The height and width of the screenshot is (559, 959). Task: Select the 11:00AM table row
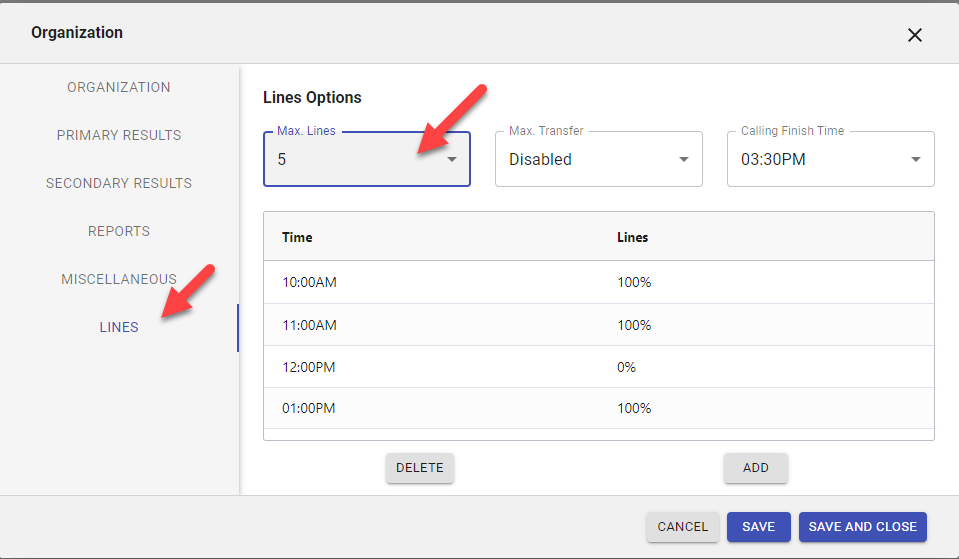[598, 325]
